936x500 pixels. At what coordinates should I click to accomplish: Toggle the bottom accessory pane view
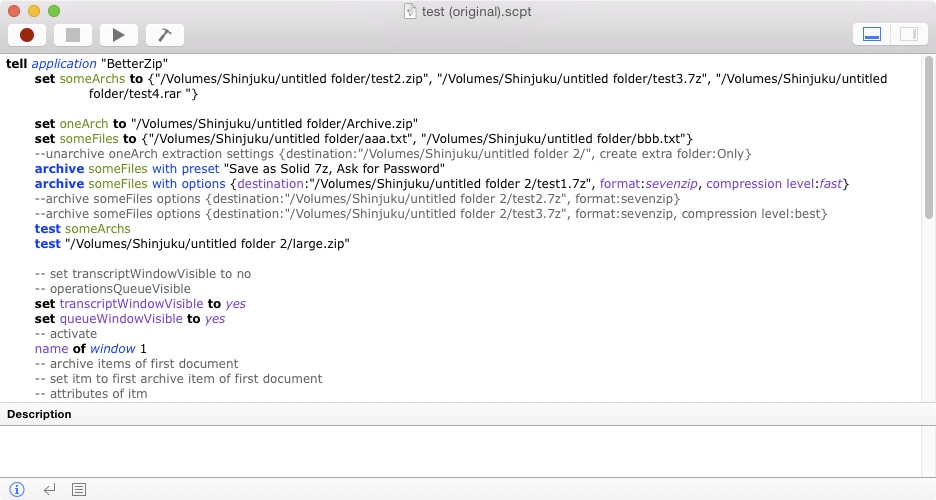tap(871, 34)
